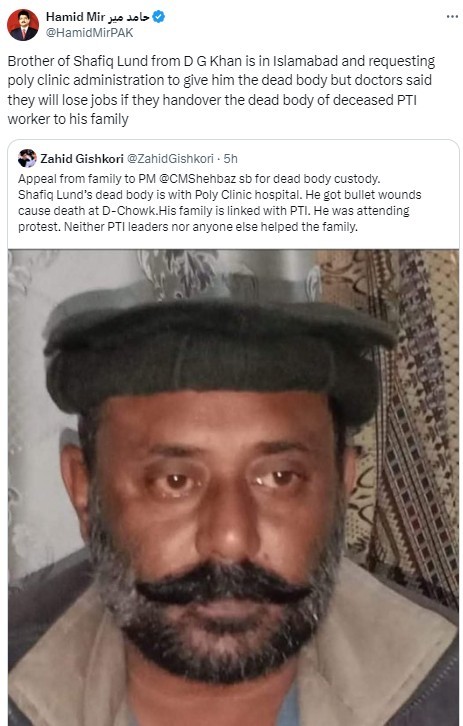Open the three-dot more options menu

tap(452, 17)
